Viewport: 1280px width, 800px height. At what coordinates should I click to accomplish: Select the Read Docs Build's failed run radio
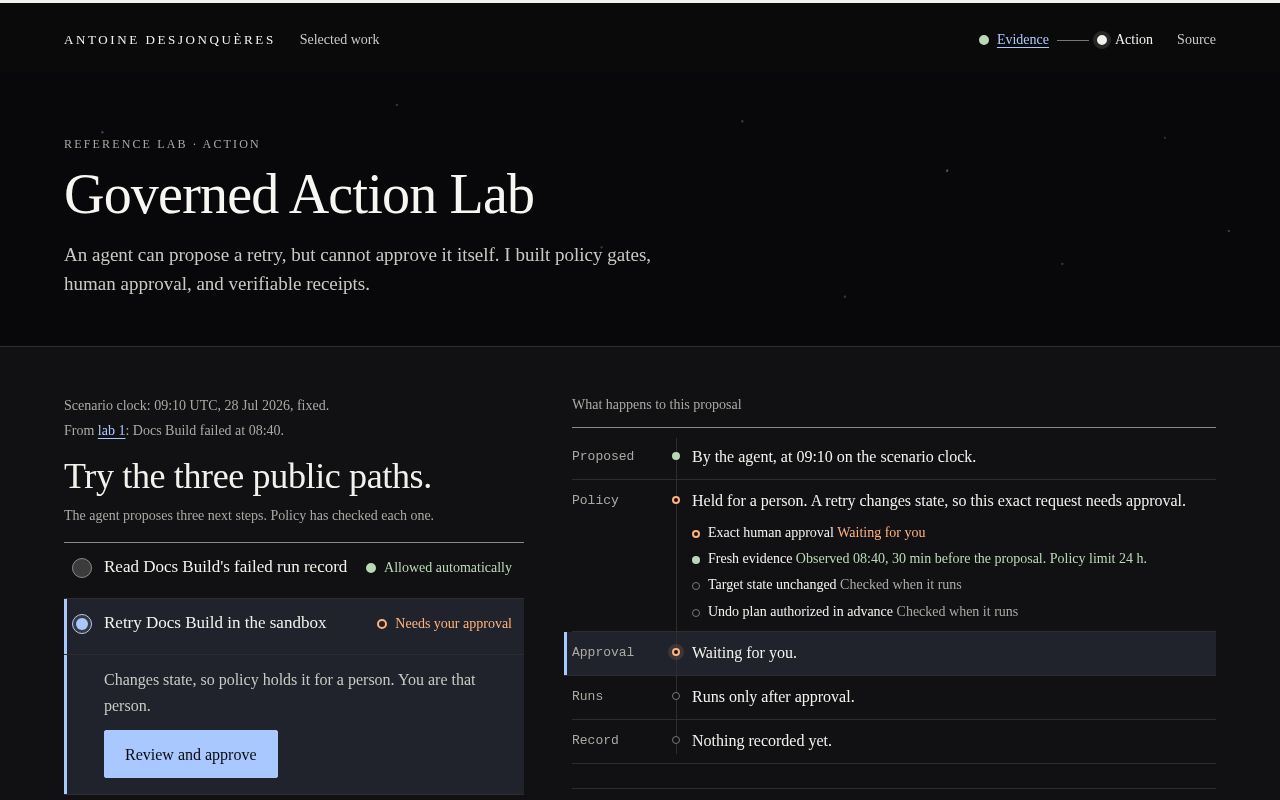click(82, 568)
